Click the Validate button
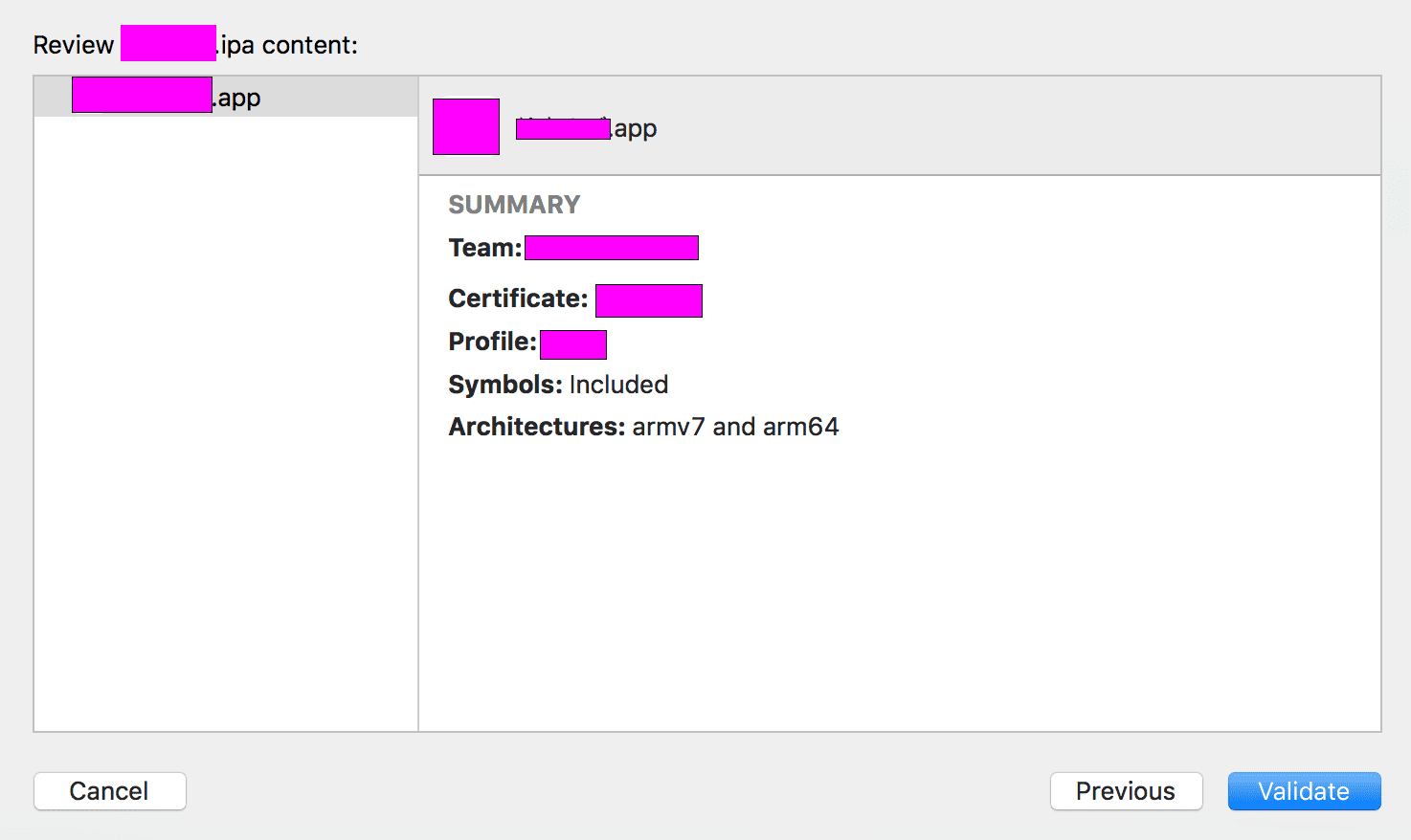The height and width of the screenshot is (840, 1411). tap(1304, 791)
